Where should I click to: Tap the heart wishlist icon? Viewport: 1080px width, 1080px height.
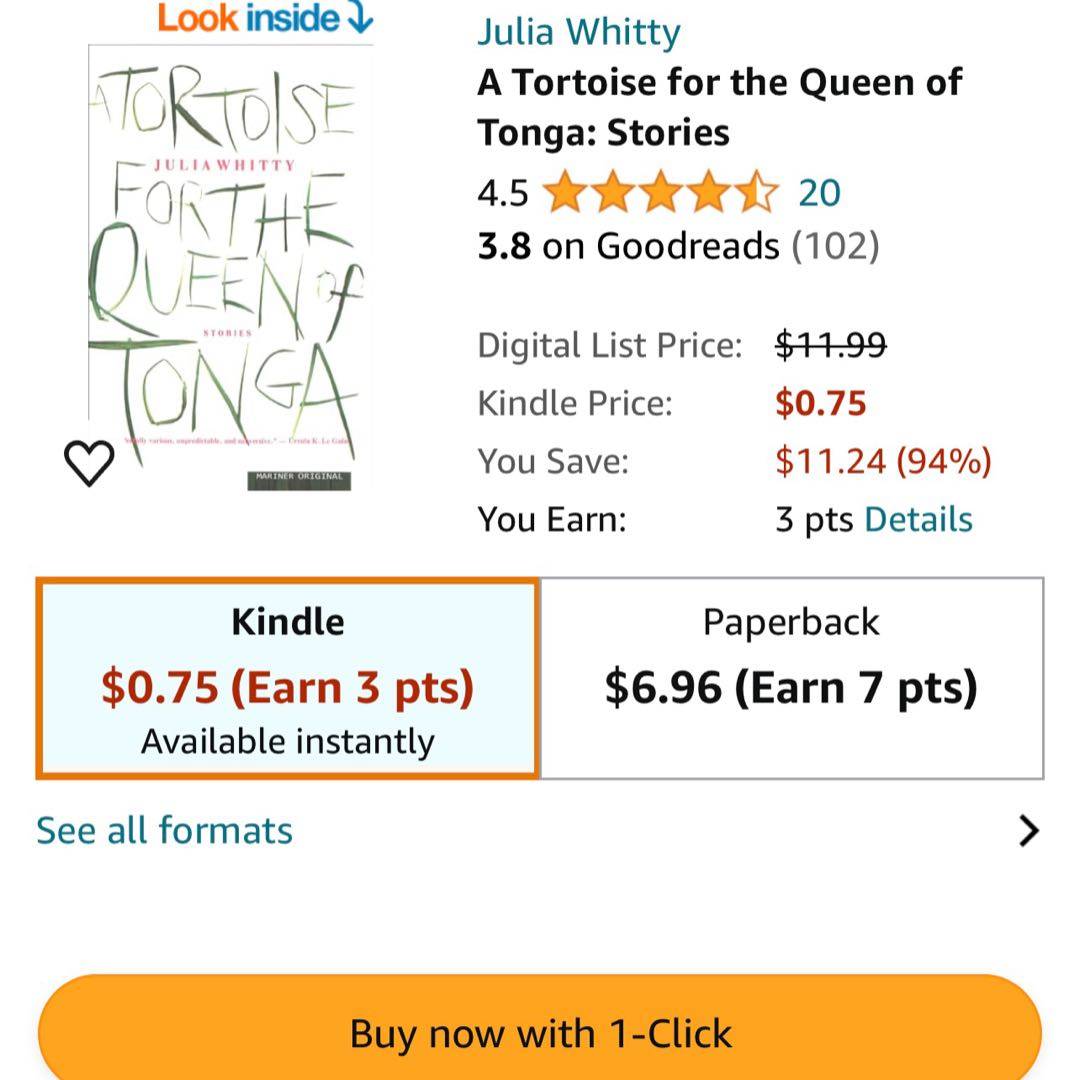click(x=89, y=462)
